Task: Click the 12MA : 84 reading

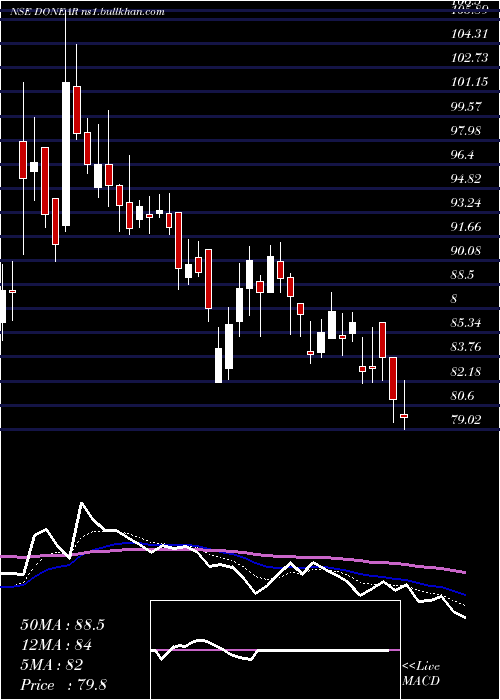Action: pos(56,645)
